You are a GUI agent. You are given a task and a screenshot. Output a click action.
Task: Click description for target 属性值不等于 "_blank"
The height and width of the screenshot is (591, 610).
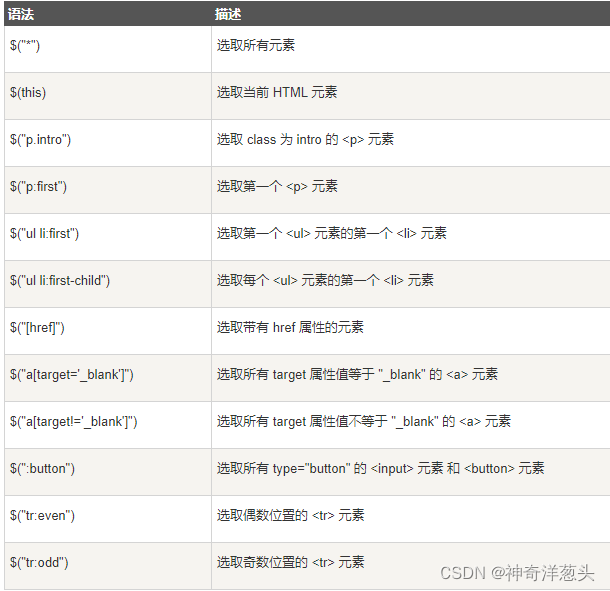click(x=364, y=422)
